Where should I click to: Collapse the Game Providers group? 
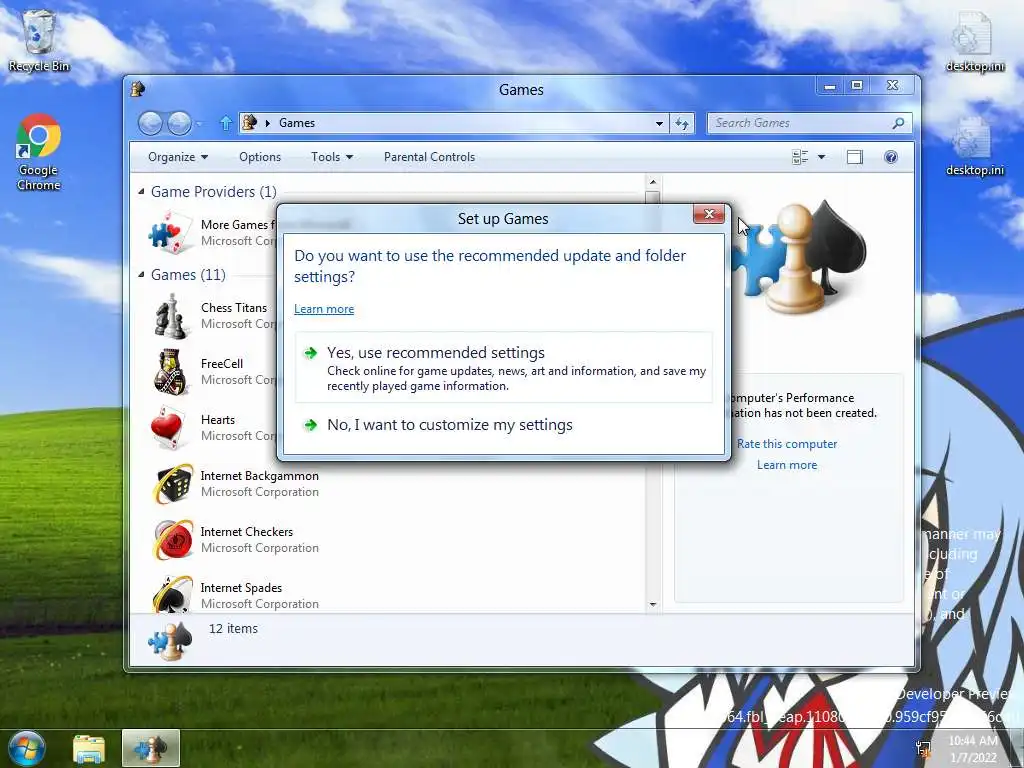[141, 191]
